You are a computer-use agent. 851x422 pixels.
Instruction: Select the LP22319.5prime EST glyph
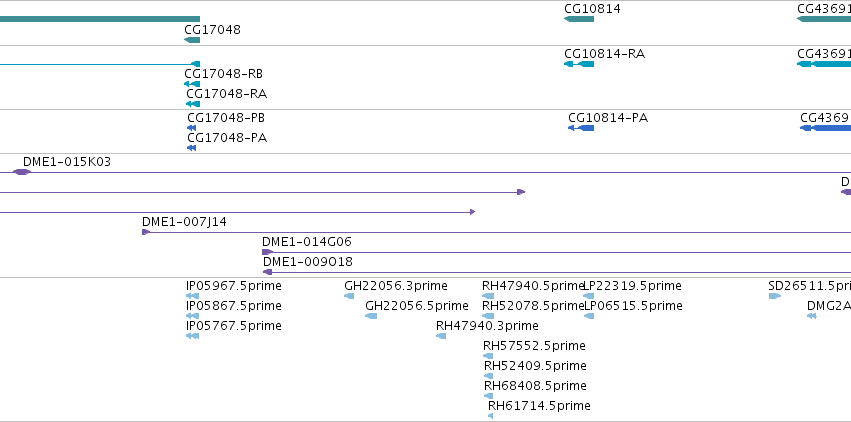[x=589, y=296]
